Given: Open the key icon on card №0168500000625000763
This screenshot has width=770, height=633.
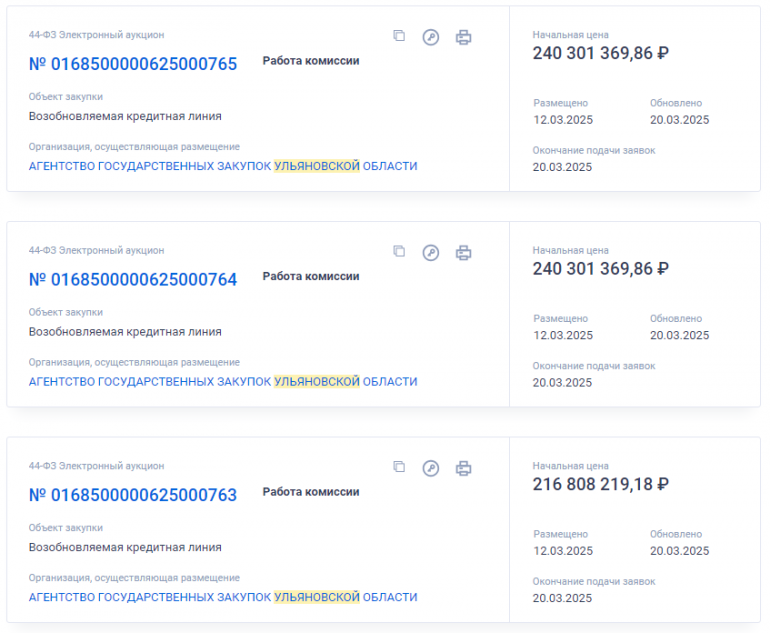Looking at the screenshot, I should tap(431, 468).
